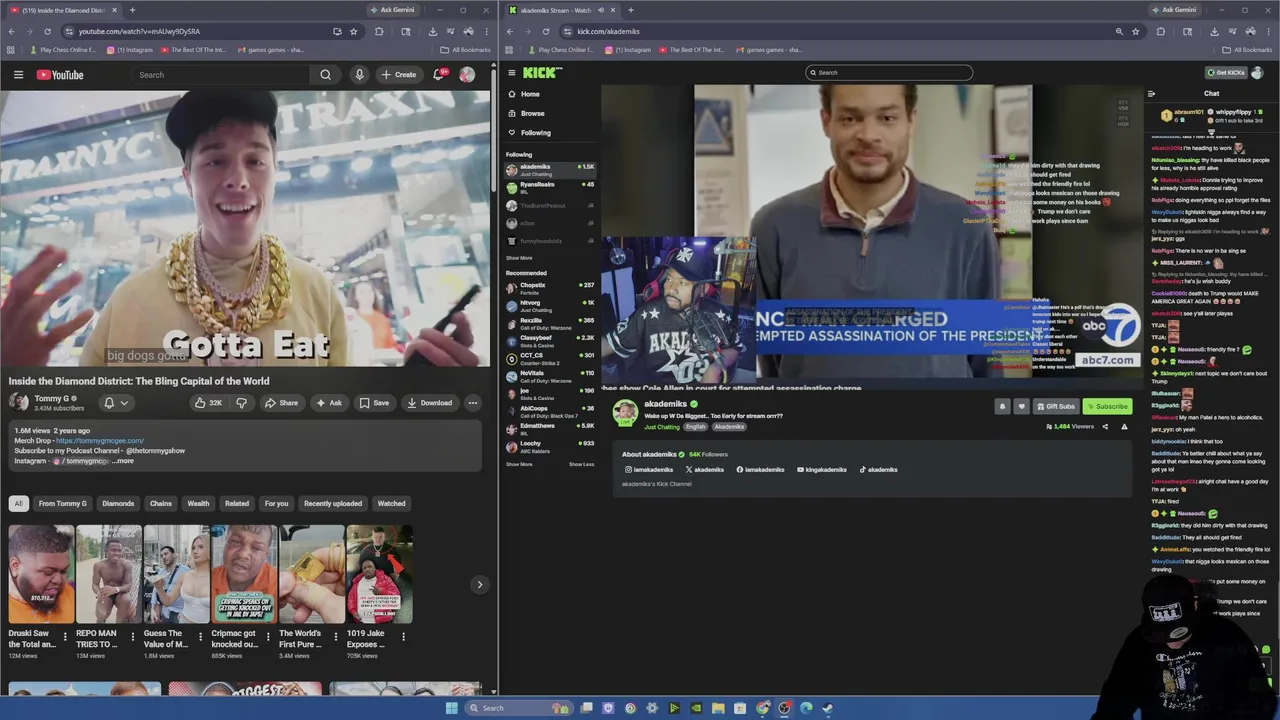Select the Watched filter chip

(x=391, y=504)
